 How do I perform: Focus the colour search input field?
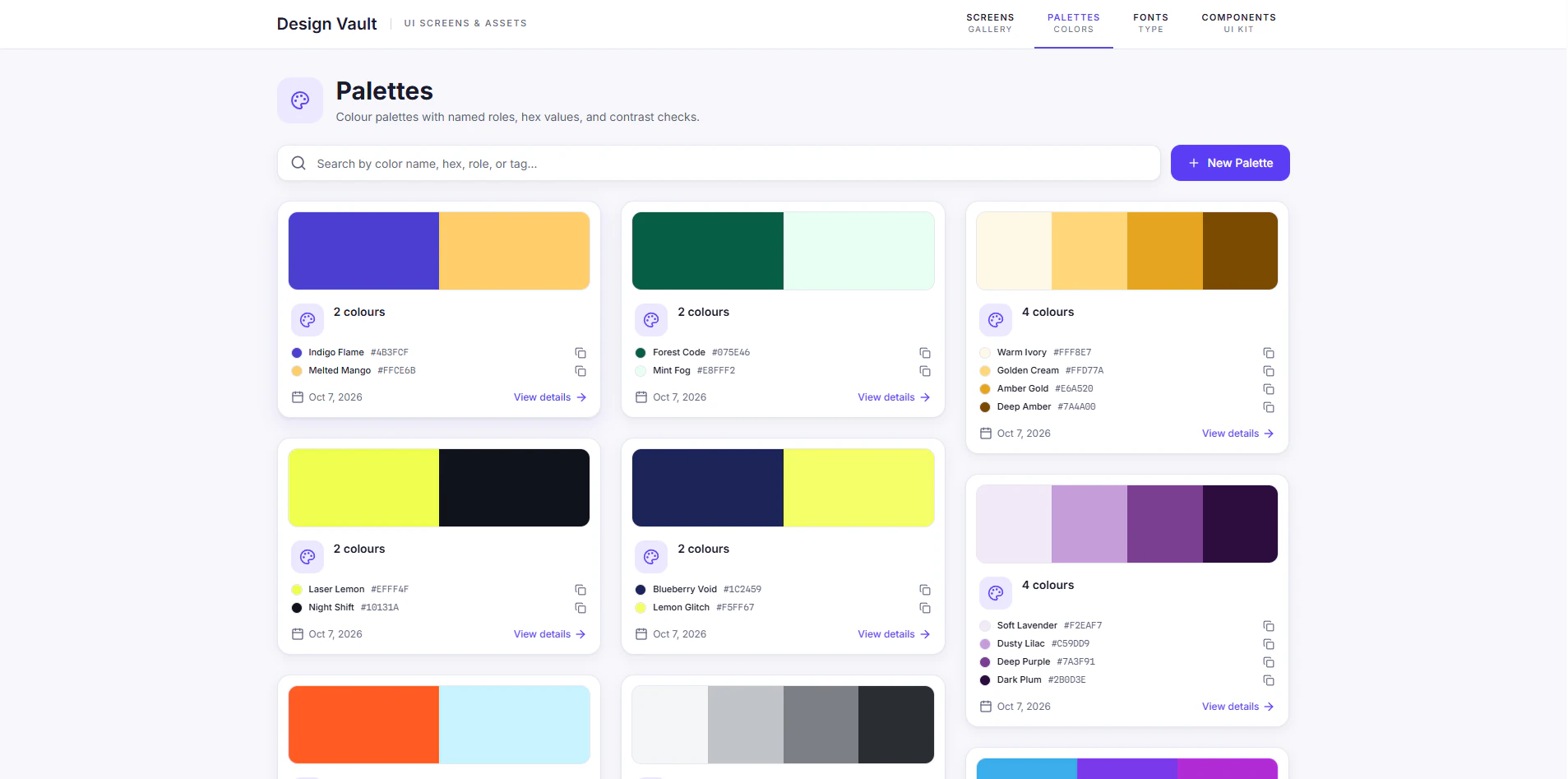tap(719, 163)
